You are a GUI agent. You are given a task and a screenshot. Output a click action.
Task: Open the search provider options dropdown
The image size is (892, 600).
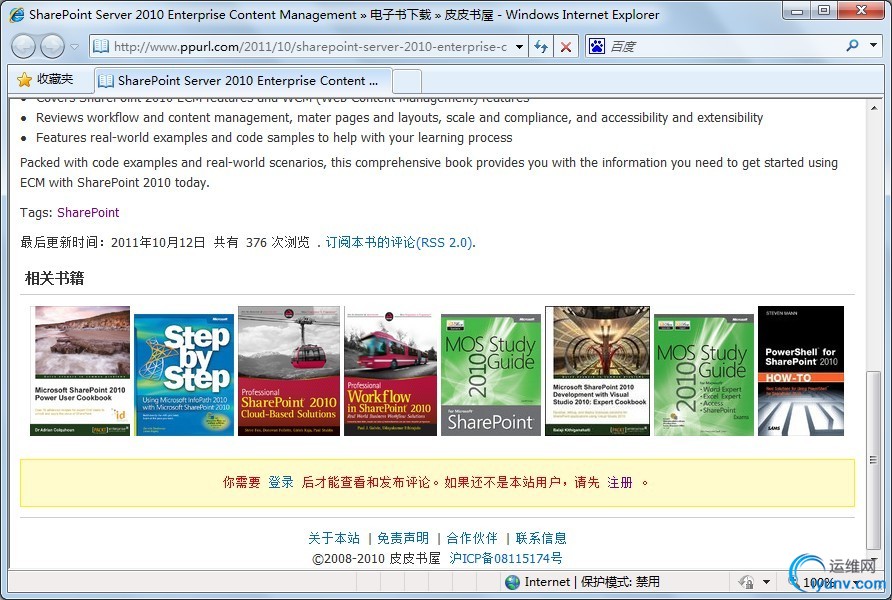click(x=873, y=45)
